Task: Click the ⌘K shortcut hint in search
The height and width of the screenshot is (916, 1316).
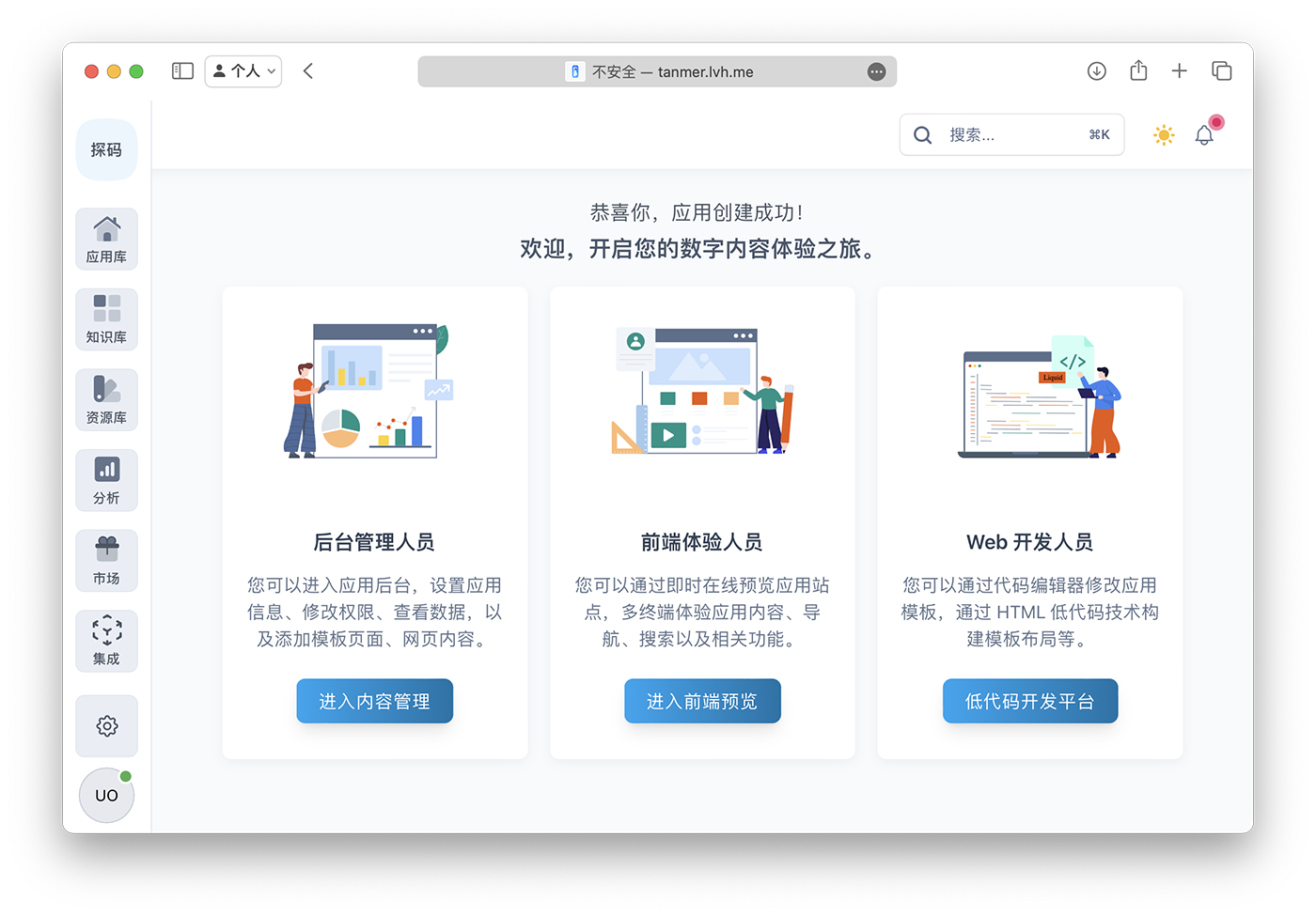Action: click(1100, 135)
